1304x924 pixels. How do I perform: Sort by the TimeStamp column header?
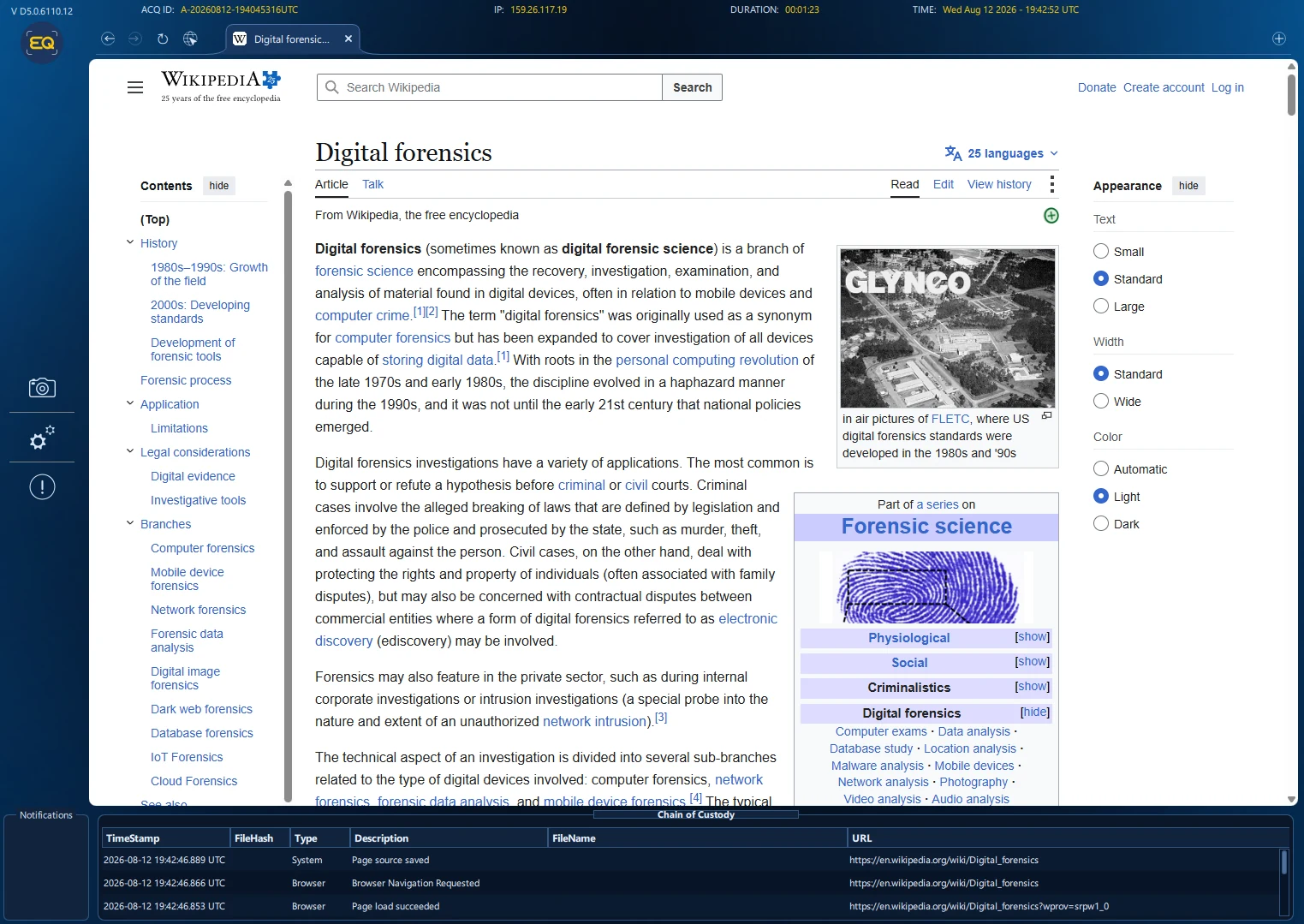click(166, 838)
